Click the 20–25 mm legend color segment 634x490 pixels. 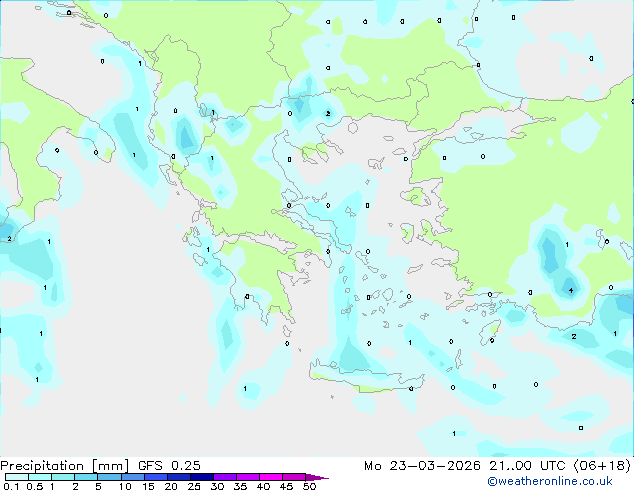(x=179, y=477)
